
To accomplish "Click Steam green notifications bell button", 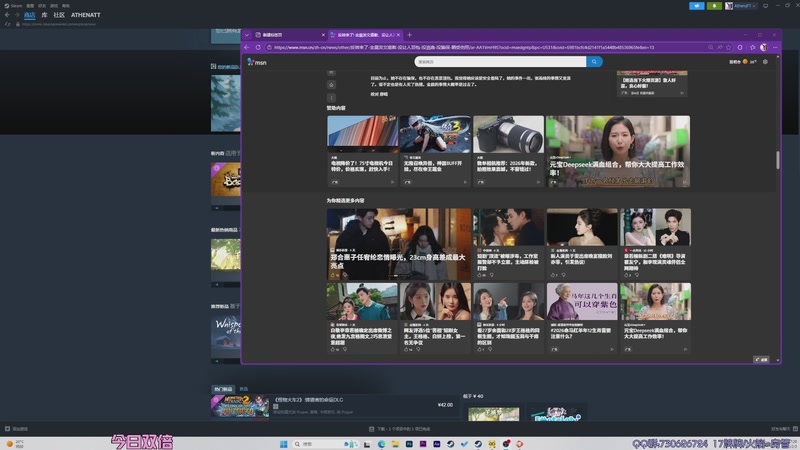I will [714, 6].
